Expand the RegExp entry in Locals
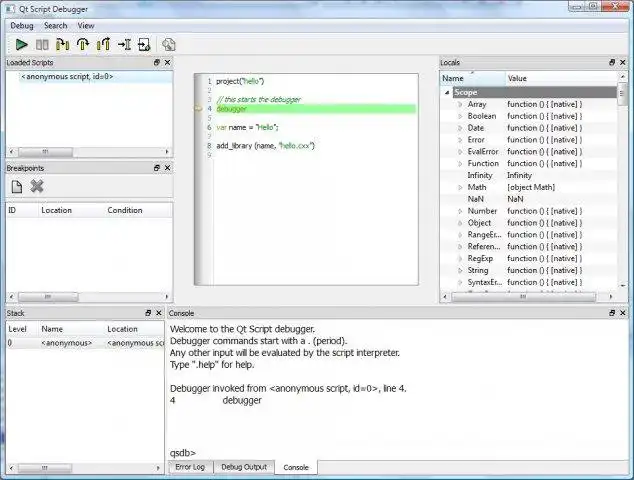The image size is (634, 480). [460, 258]
